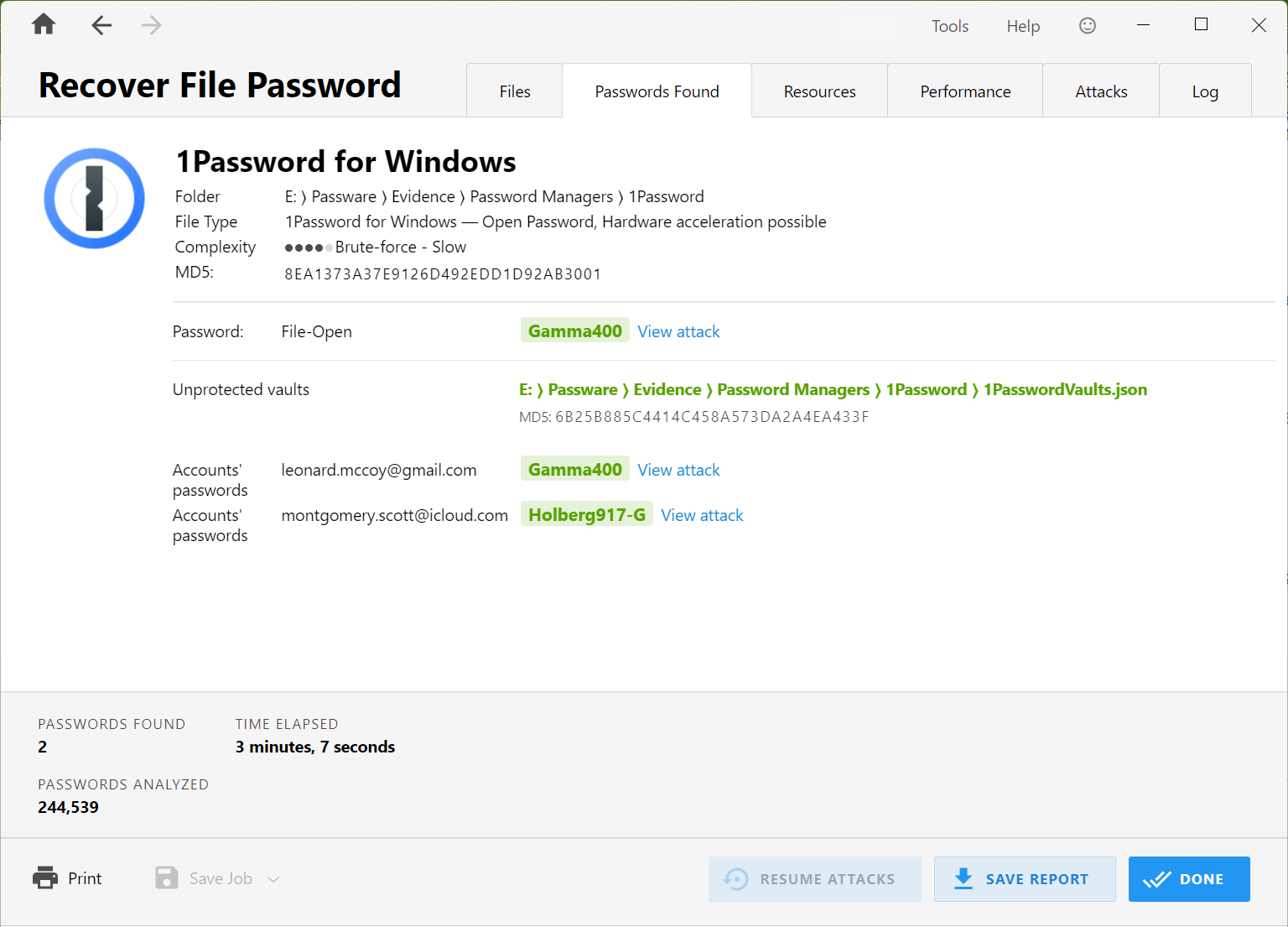Click the Print icon

coord(45,878)
